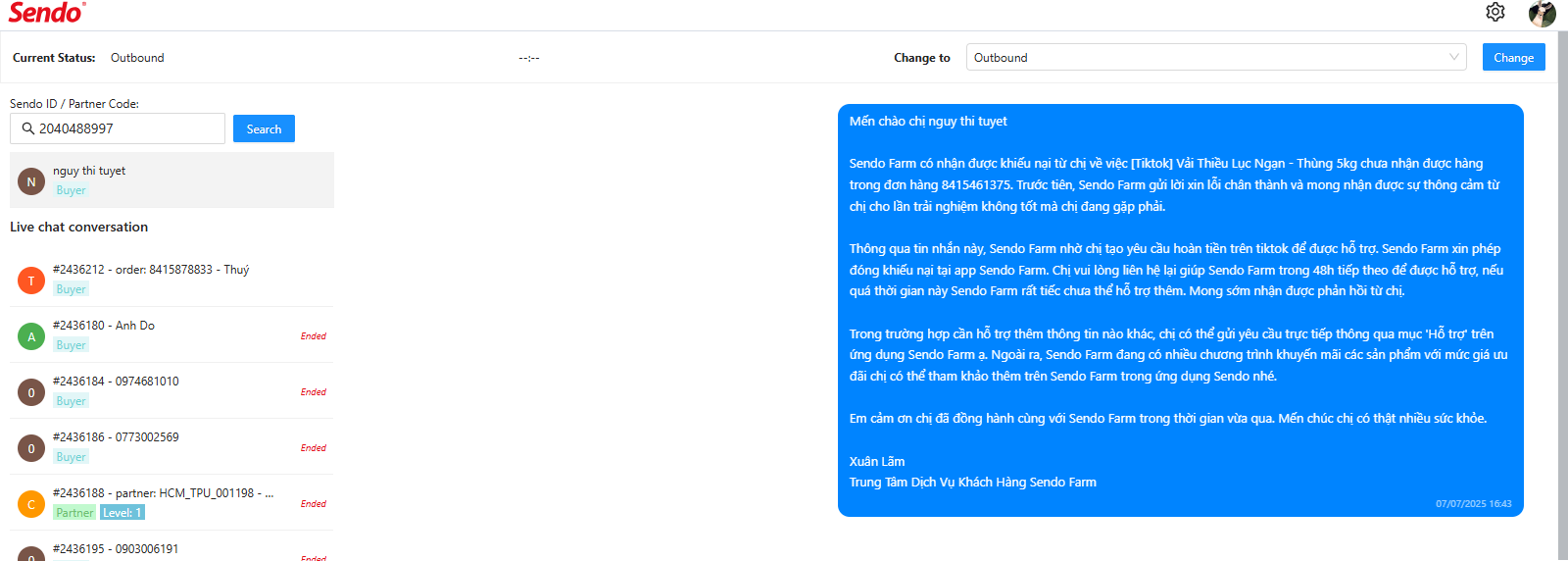Click signature line Xuân Lãm in message
Screen dimensions: 1568x561
[x=877, y=462]
